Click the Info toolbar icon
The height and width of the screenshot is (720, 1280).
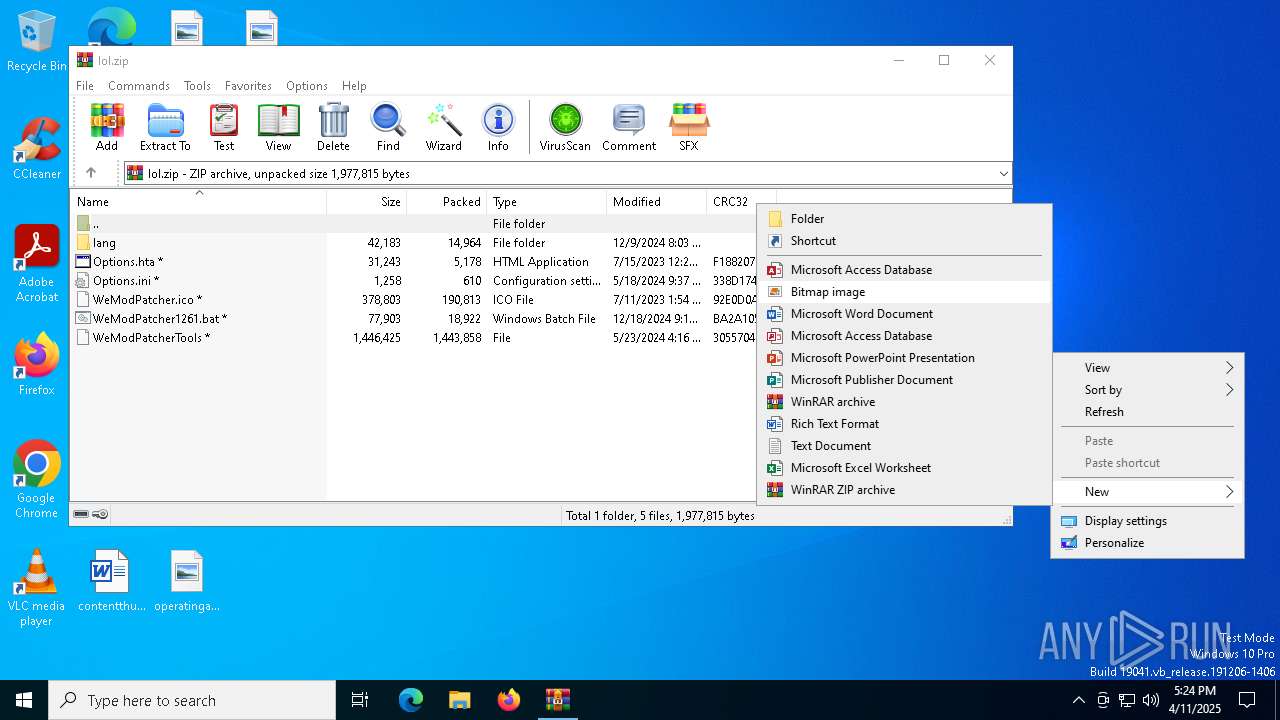[498, 127]
